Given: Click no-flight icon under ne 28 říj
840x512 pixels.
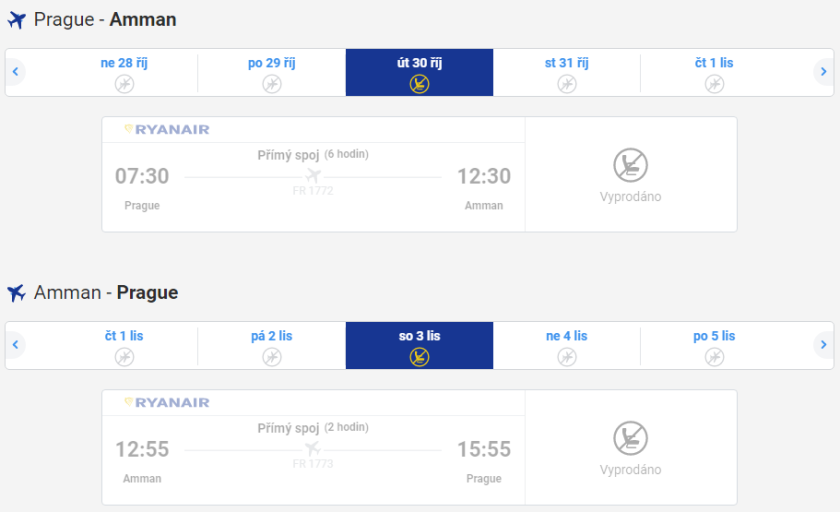Looking at the screenshot, I should [124, 84].
